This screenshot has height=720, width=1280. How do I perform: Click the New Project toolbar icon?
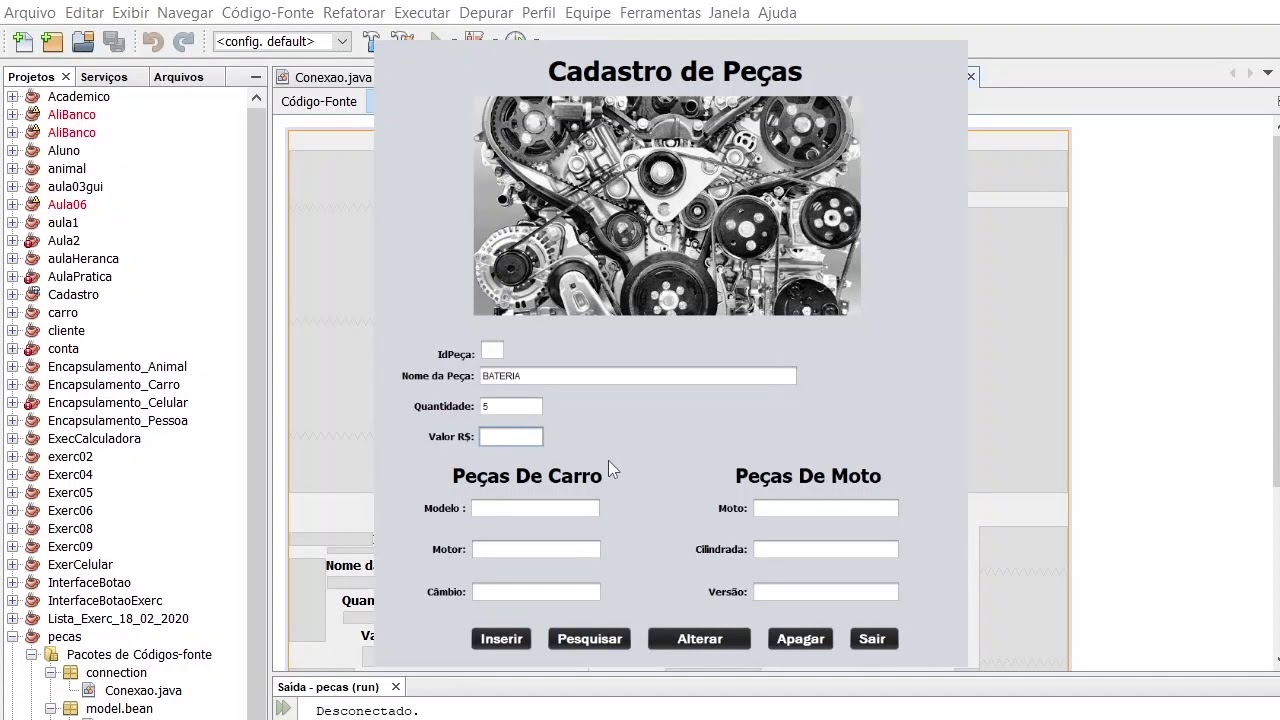(x=52, y=42)
